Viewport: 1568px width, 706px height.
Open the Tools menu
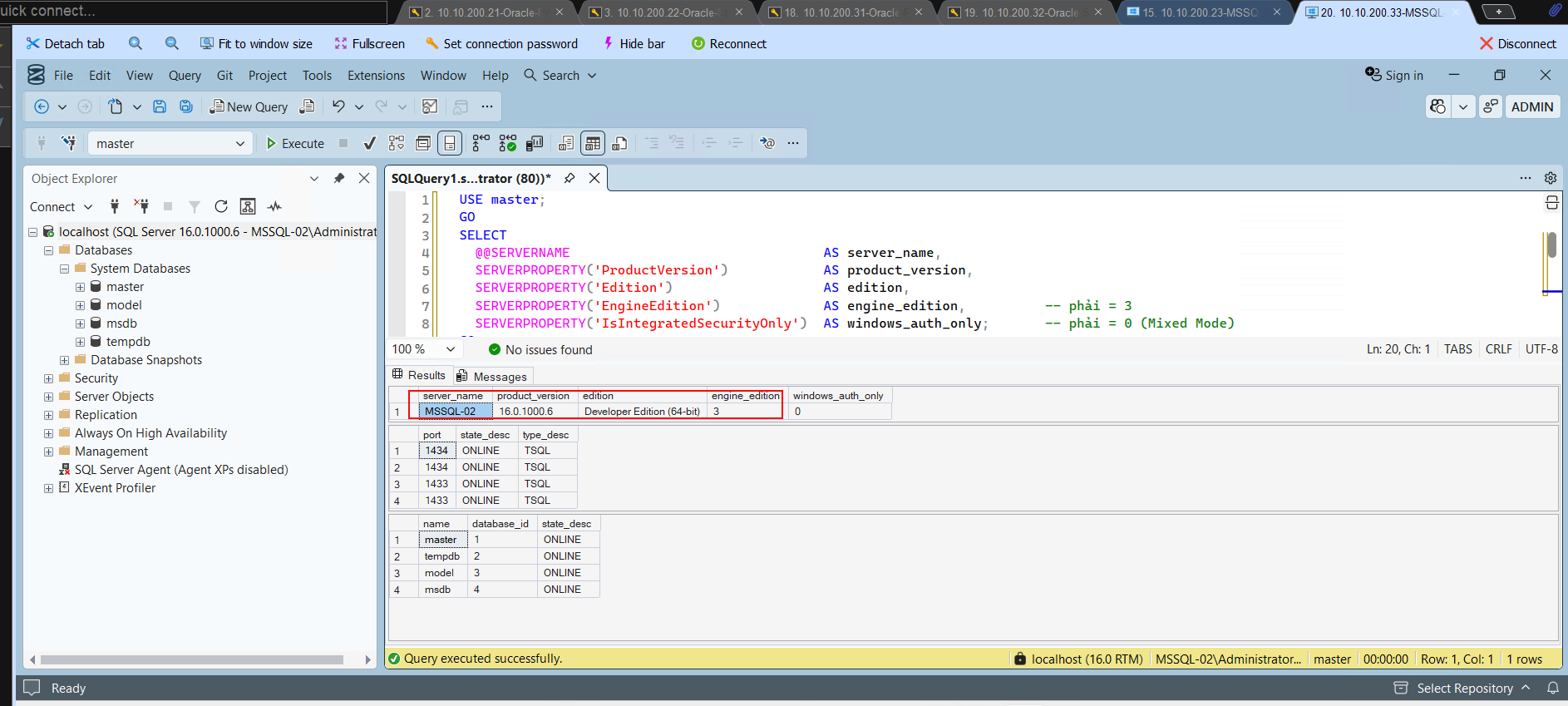pos(317,75)
